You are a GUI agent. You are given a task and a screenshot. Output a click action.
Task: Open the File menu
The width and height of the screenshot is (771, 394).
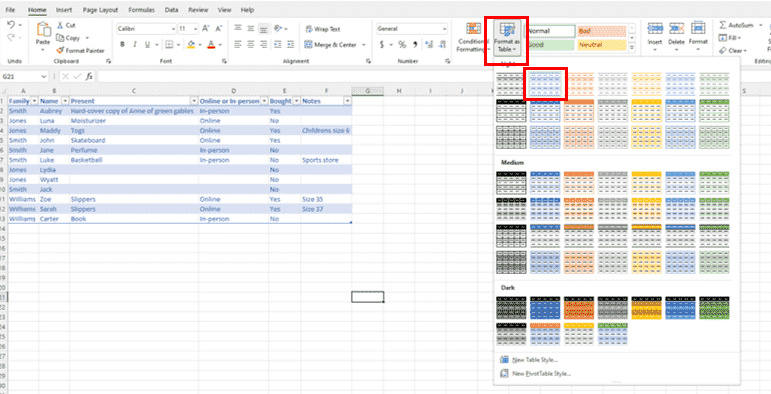point(10,10)
